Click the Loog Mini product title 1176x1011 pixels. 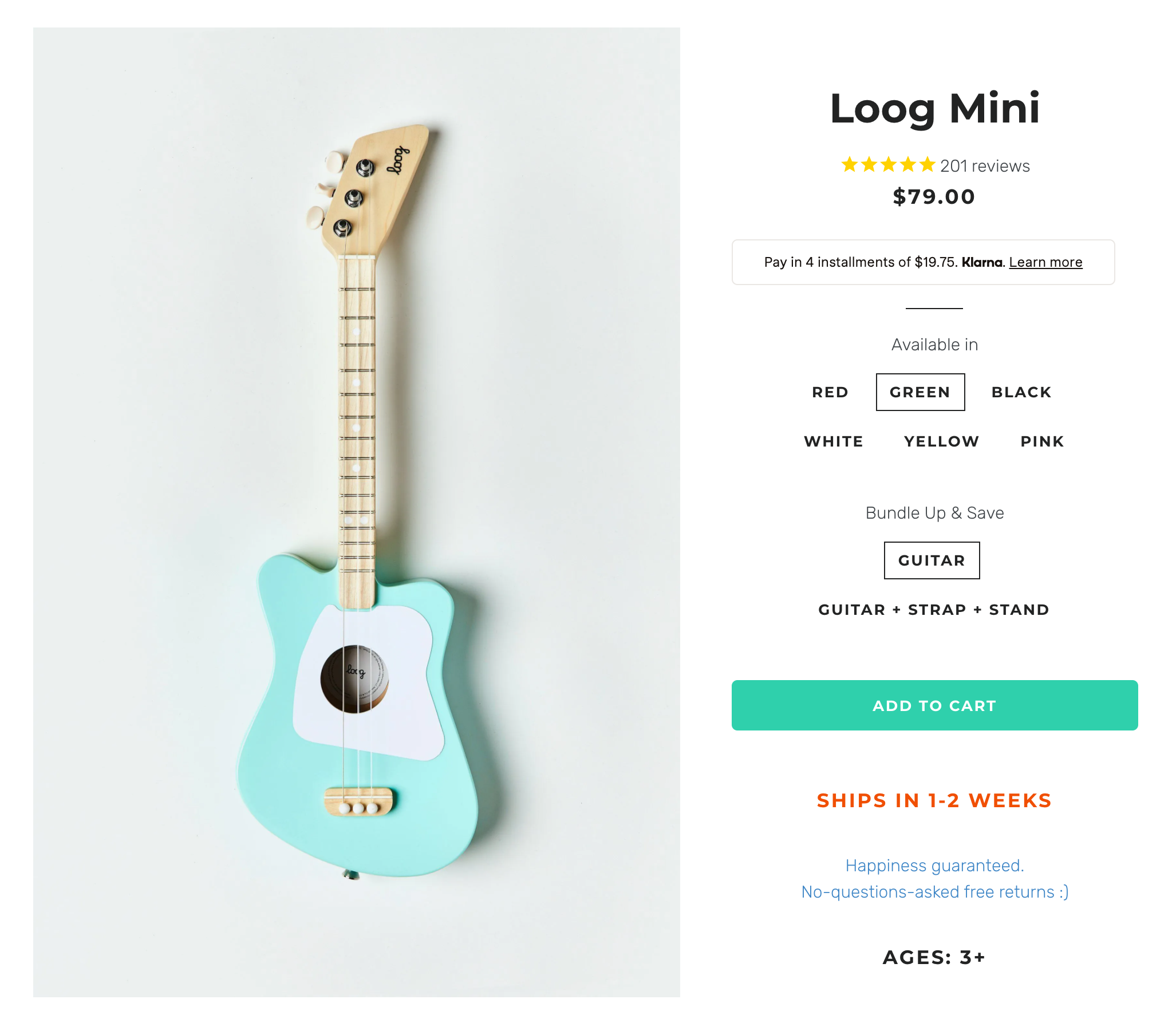[934, 108]
